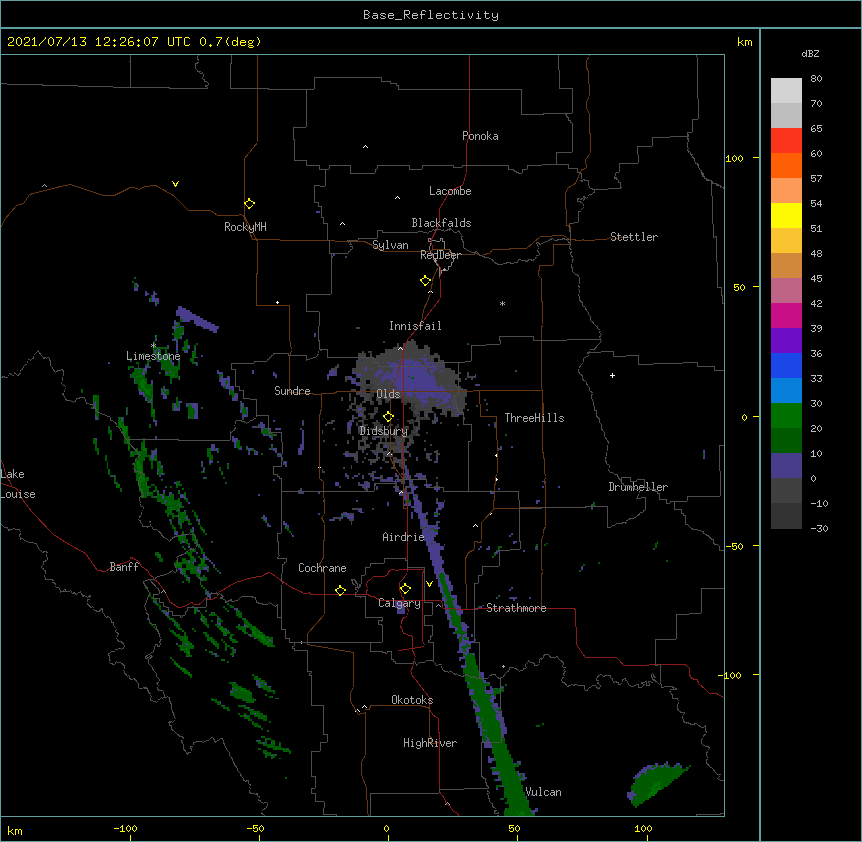
Task: Click the yellow V marker northwest of RockyMH
Action: (x=175, y=184)
